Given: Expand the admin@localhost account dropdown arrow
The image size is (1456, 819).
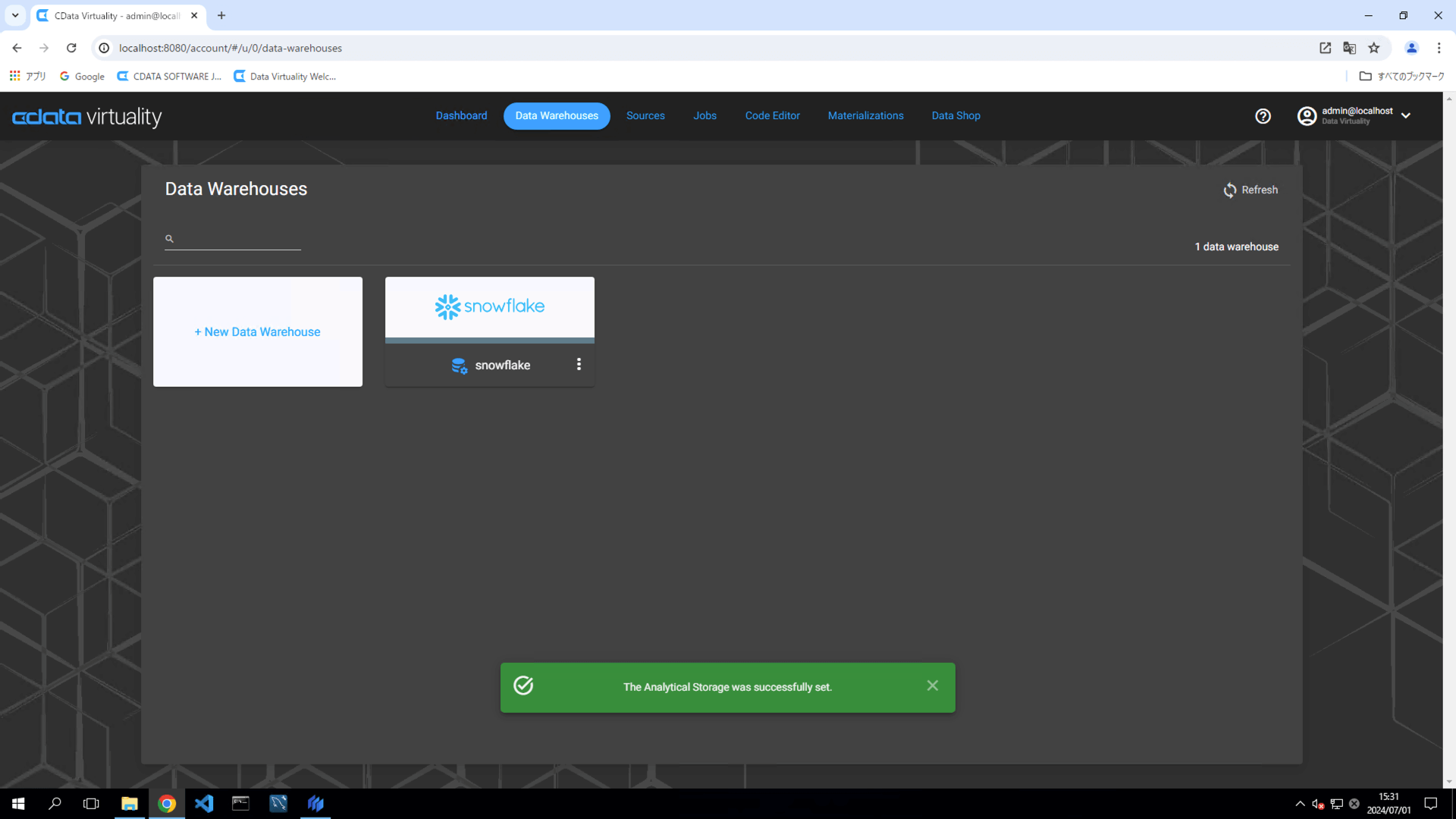Looking at the screenshot, I should click(1406, 116).
